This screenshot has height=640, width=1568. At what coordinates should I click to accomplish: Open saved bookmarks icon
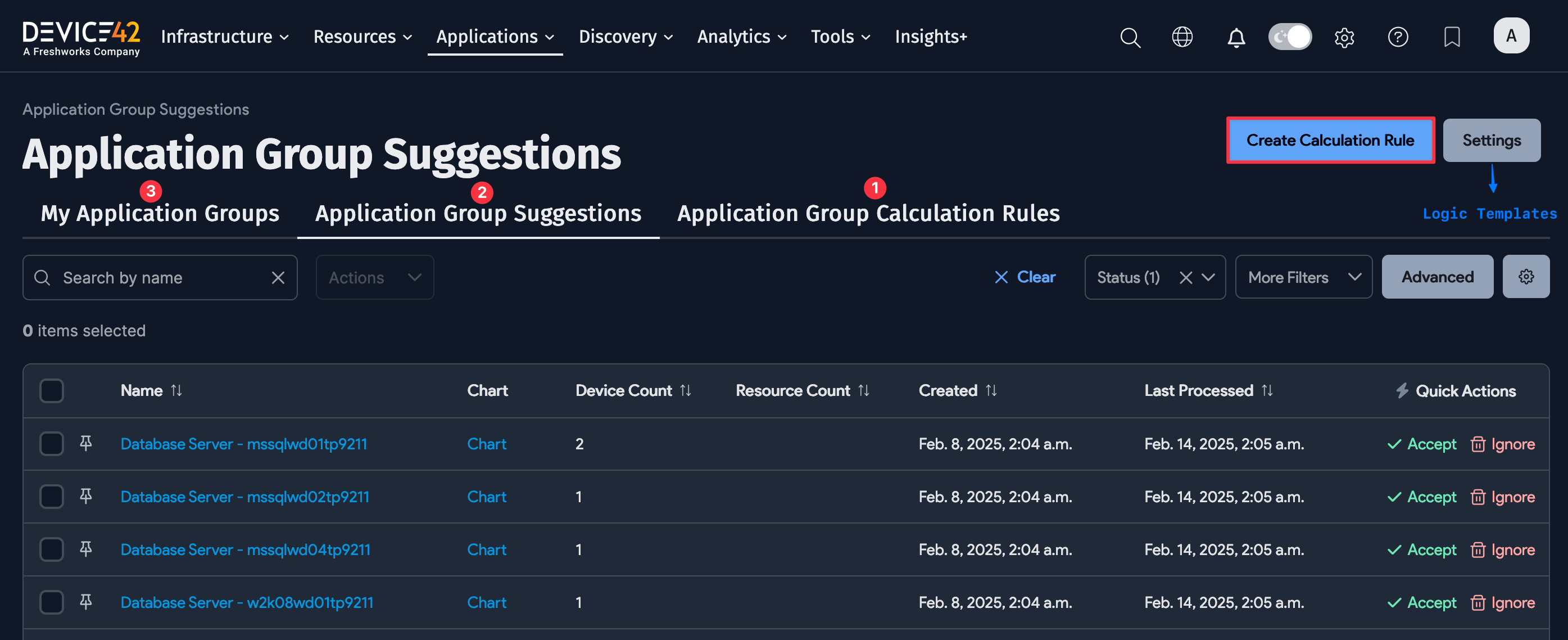[1452, 37]
